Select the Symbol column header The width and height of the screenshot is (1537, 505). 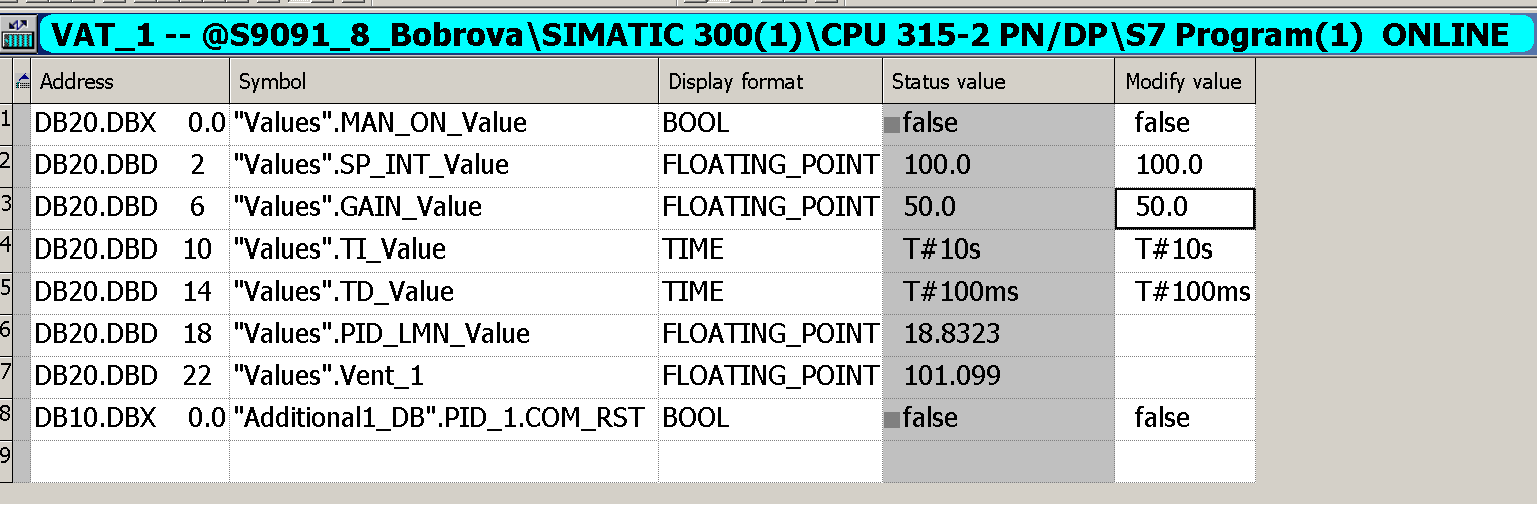[444, 81]
